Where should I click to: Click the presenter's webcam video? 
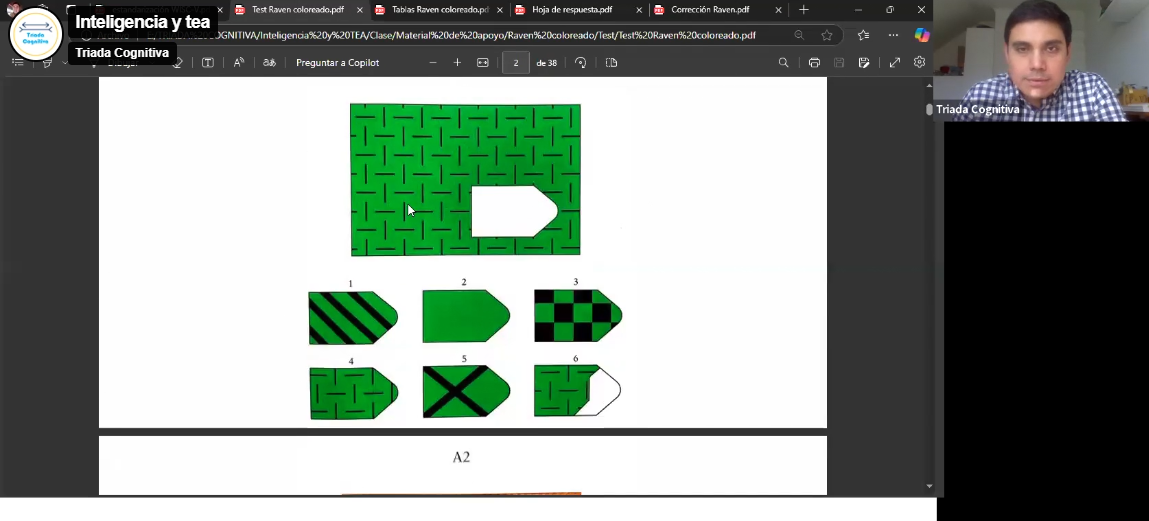pyautogui.click(x=1041, y=60)
